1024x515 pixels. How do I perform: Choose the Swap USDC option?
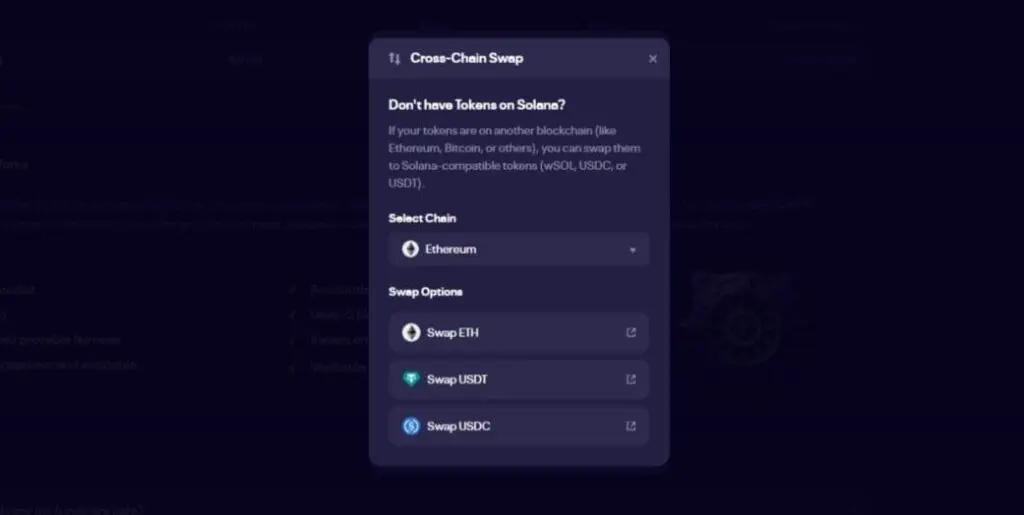click(458, 427)
